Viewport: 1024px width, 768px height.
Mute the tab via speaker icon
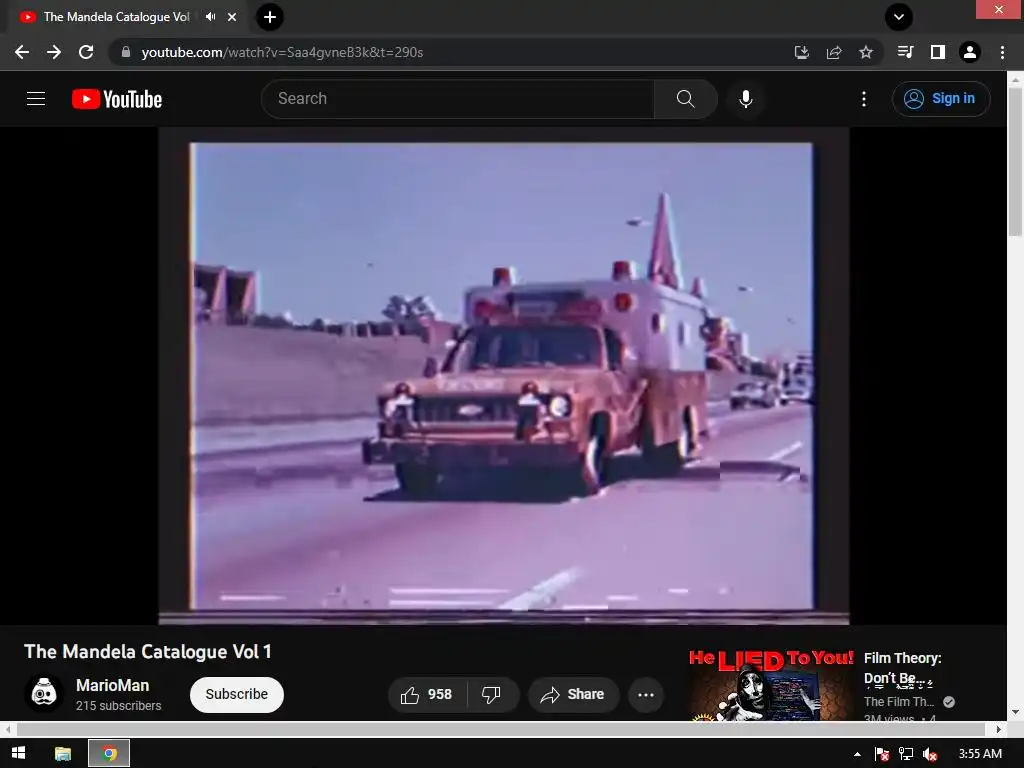point(210,17)
